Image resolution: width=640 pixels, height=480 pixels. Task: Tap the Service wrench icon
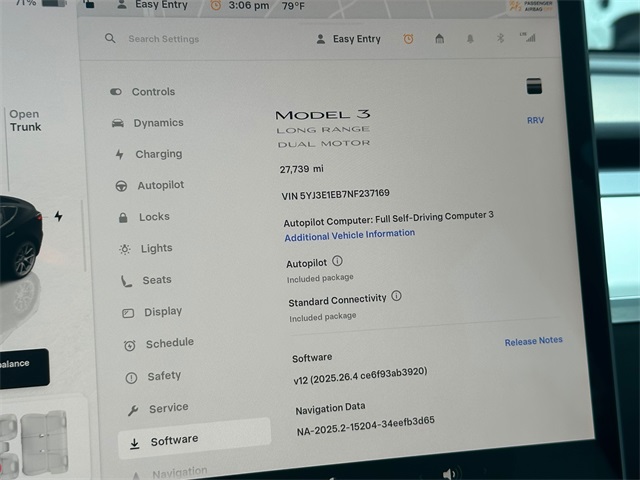133,410
